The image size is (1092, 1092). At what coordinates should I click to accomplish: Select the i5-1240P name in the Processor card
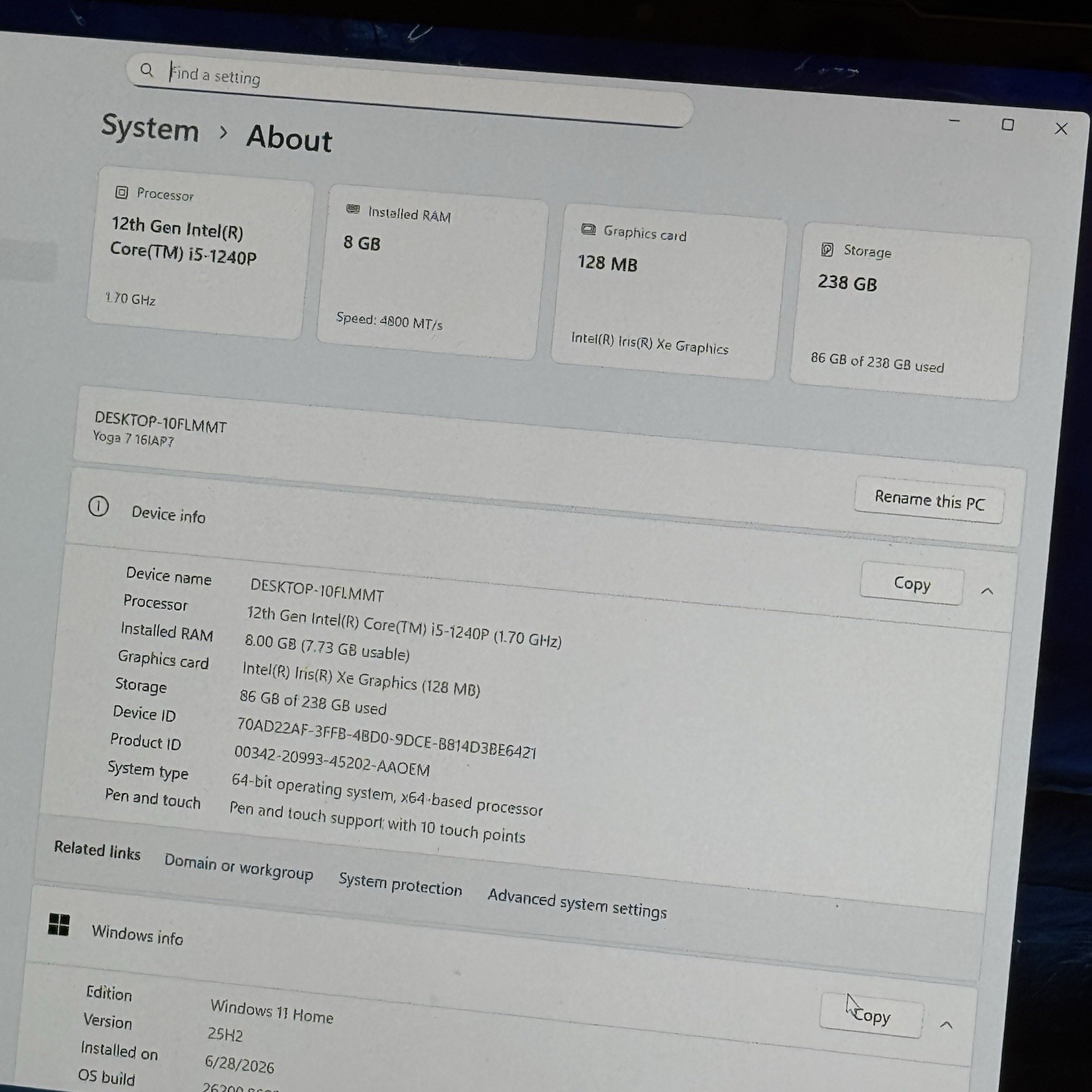click(x=183, y=242)
